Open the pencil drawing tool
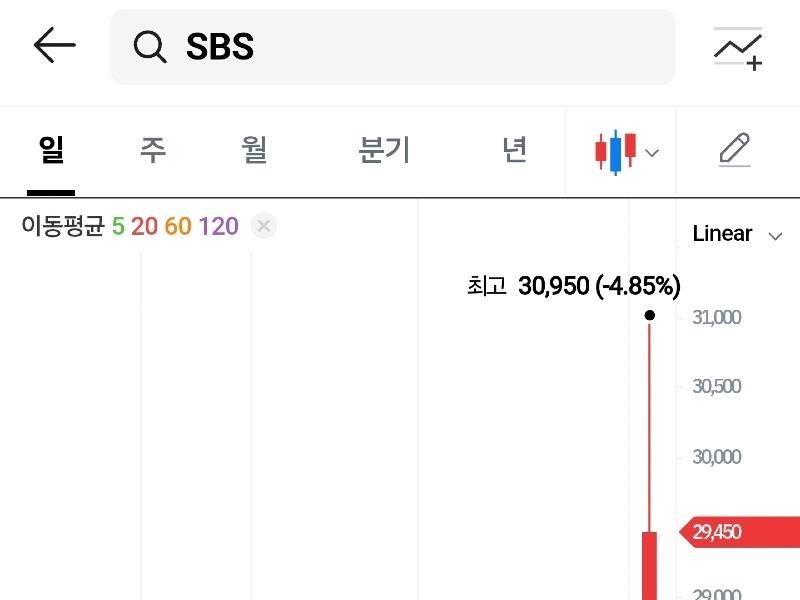The image size is (800, 600). 734,151
